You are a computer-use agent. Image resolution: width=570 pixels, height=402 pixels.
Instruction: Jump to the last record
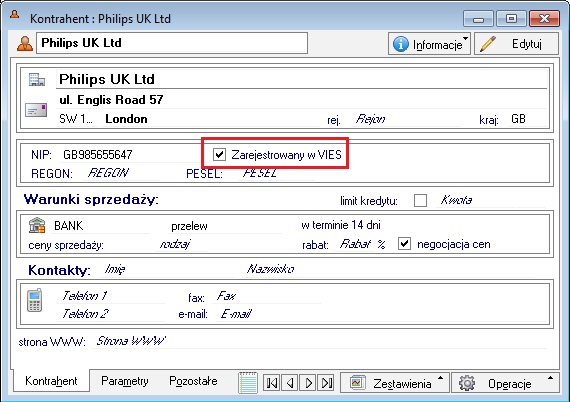click(x=326, y=383)
